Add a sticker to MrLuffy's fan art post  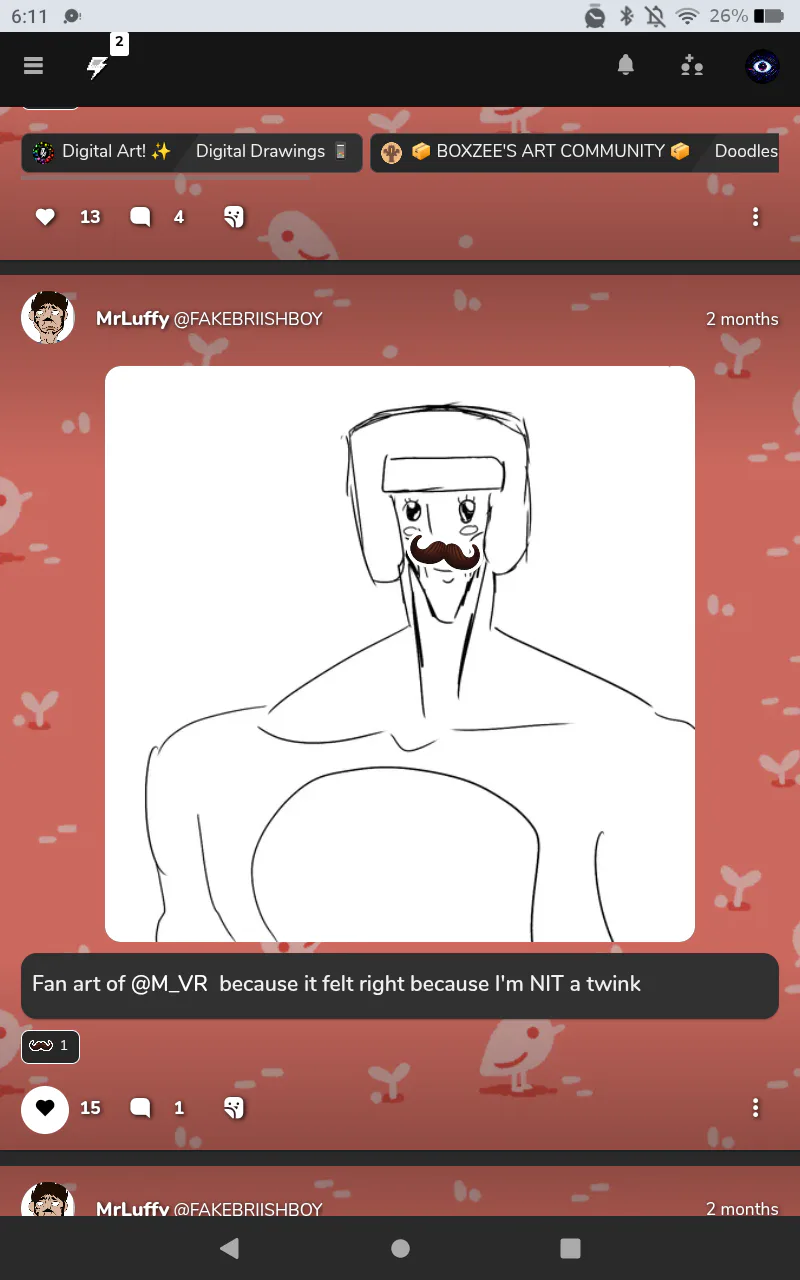point(234,1108)
